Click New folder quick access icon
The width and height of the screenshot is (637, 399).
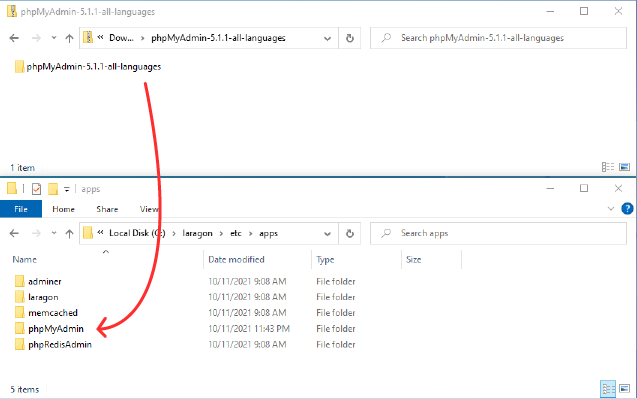[x=53, y=189]
